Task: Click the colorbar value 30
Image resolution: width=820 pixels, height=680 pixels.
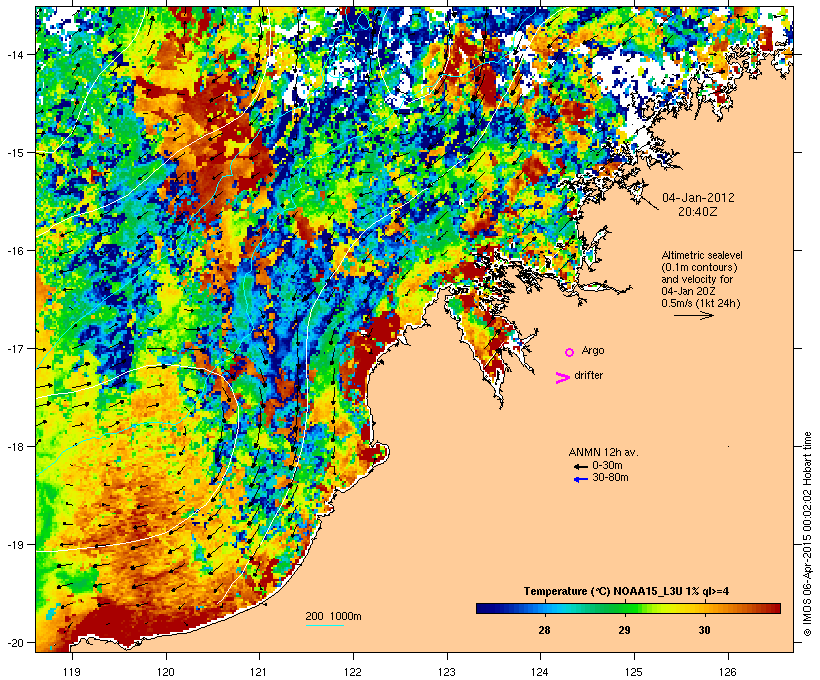Action: point(704,630)
